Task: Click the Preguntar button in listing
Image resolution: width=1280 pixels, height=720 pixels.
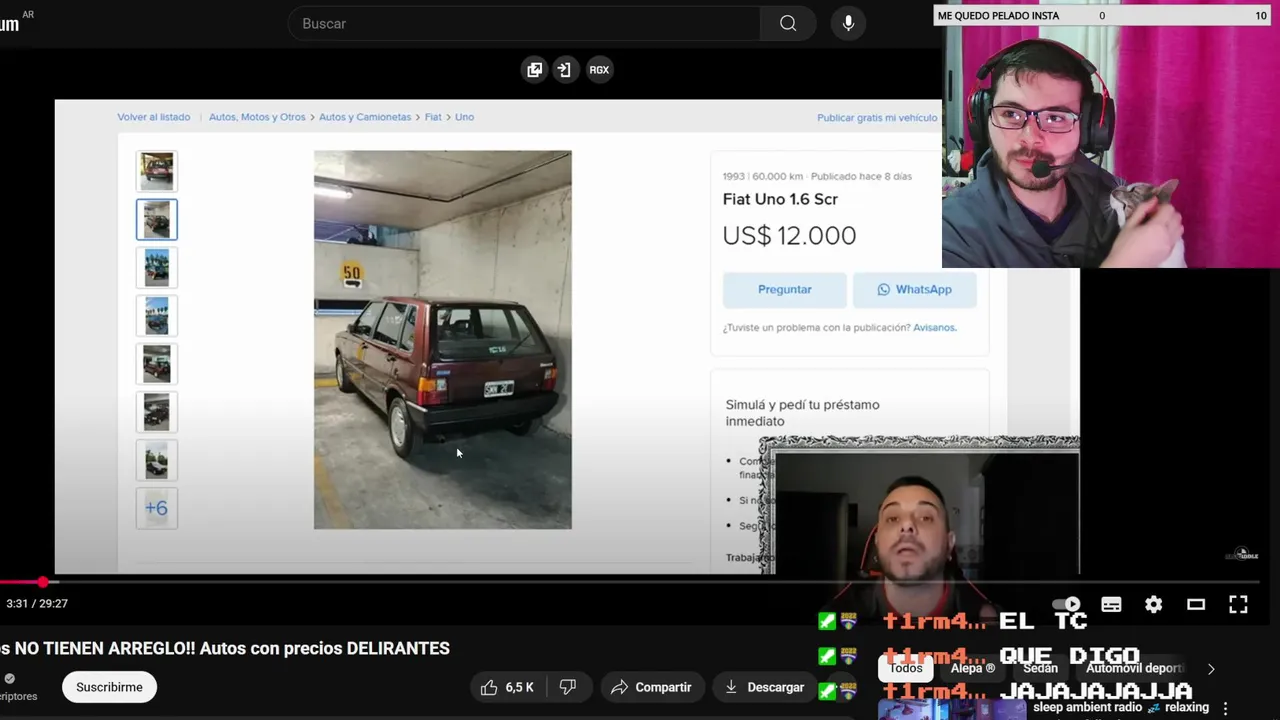Action: [x=785, y=289]
